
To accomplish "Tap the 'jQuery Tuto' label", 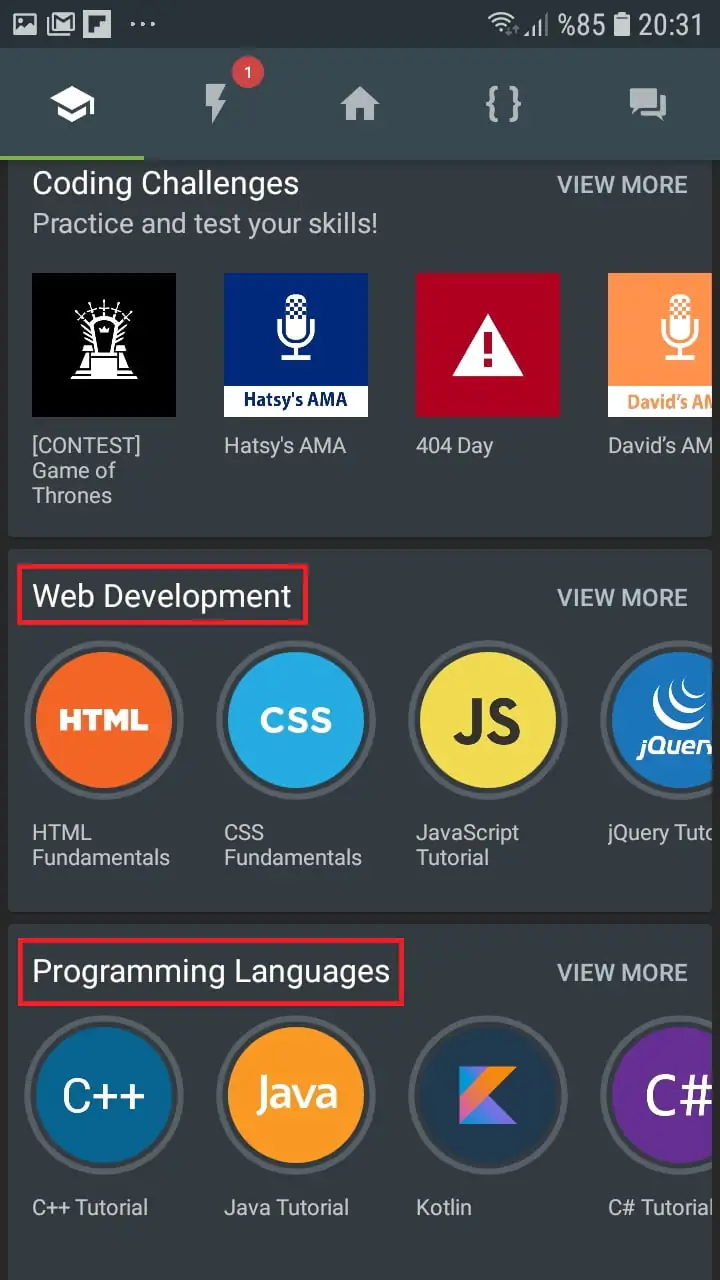I will pyautogui.click(x=660, y=833).
